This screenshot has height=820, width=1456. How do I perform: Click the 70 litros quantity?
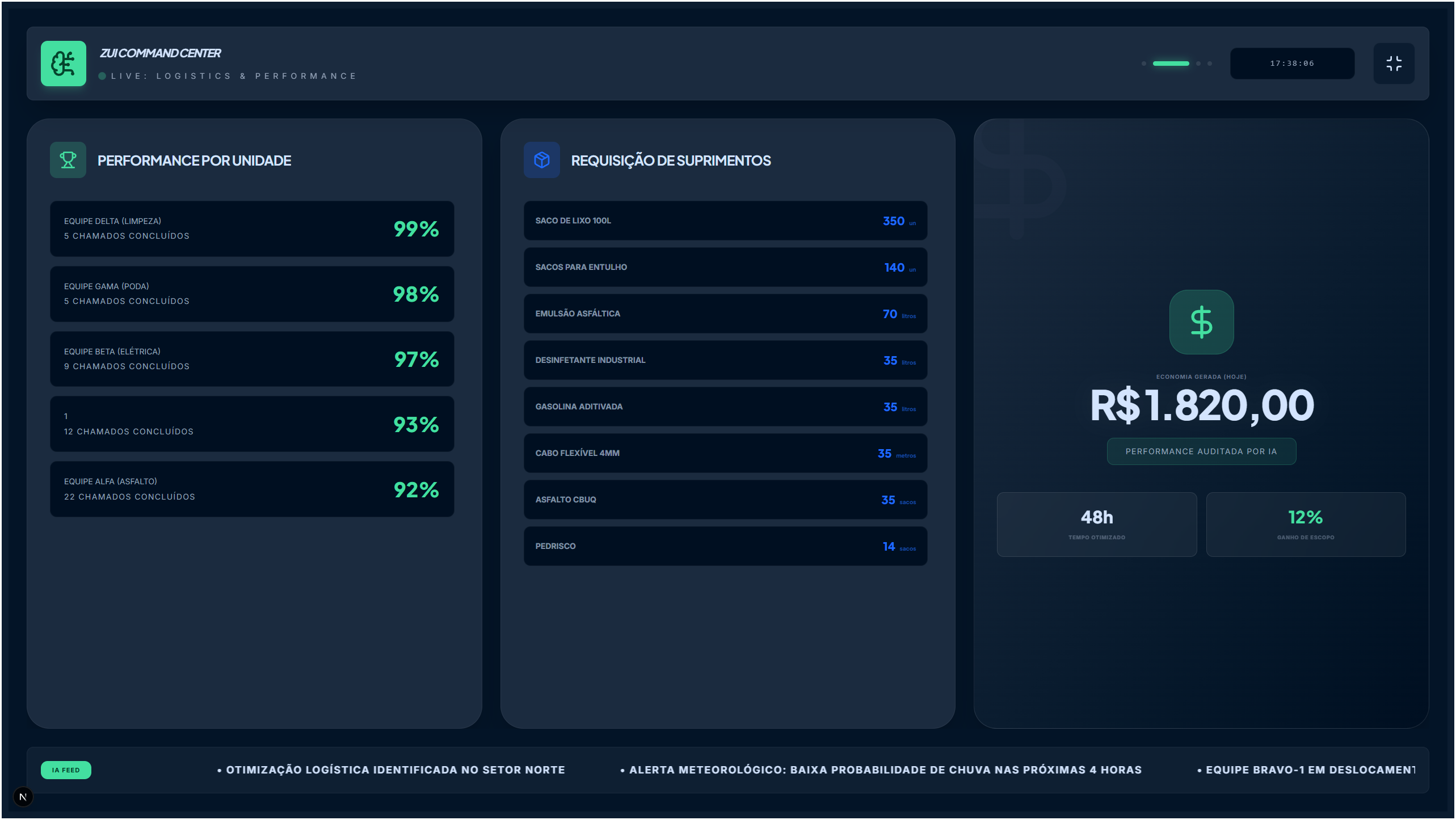(x=899, y=314)
